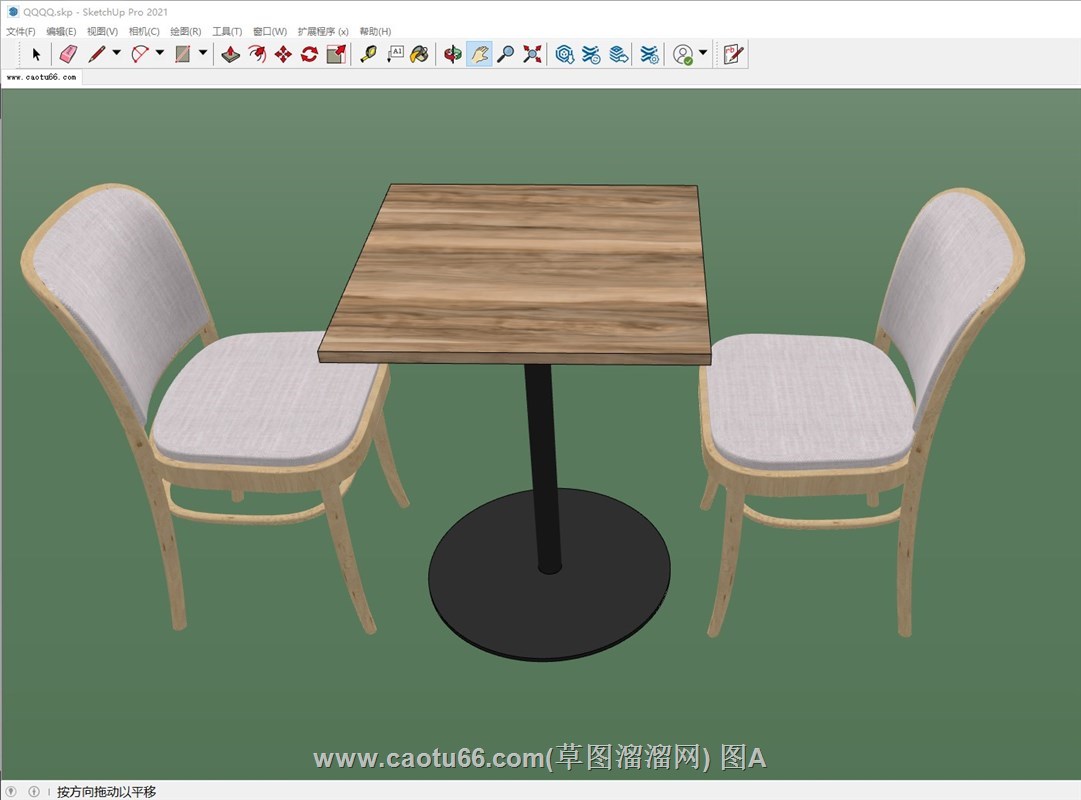Select the Rotate tool
This screenshot has width=1081, height=800.
pos(309,54)
